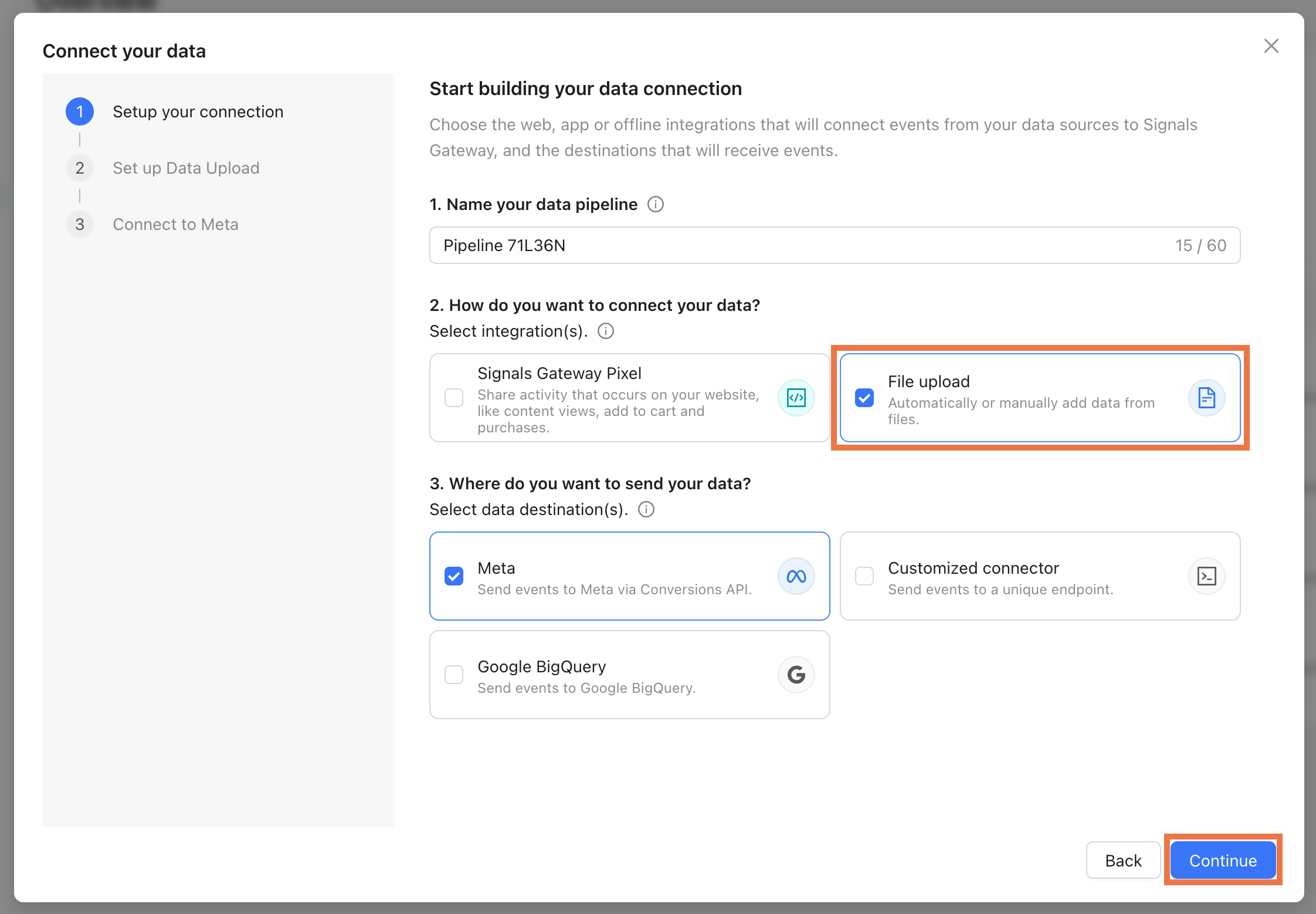Click the Connect your data dialog title
The width and height of the screenshot is (1316, 914).
(x=124, y=51)
